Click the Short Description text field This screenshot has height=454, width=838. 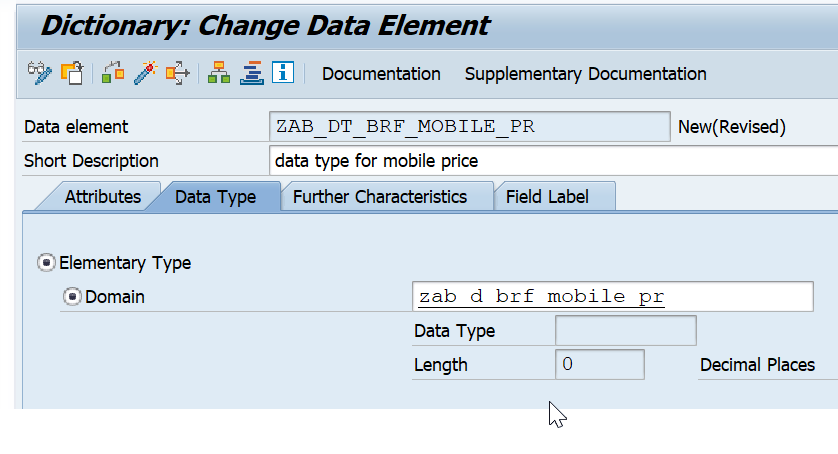tap(554, 160)
